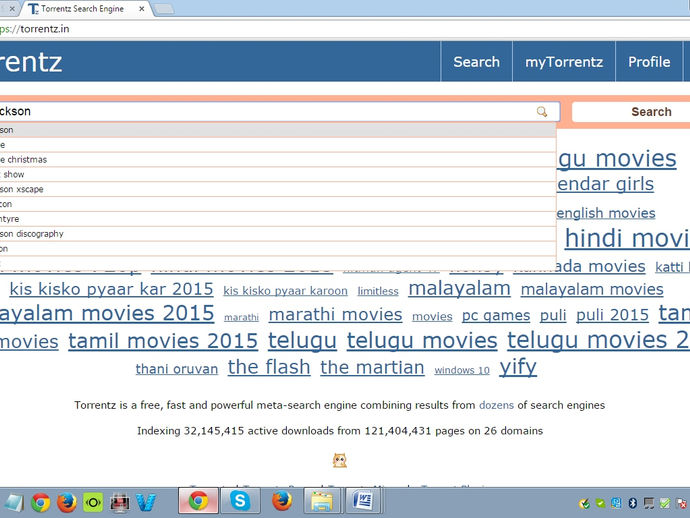The height and width of the screenshot is (518, 690).
Task: Click the torrentz.in address bar
Action: pos(343,29)
